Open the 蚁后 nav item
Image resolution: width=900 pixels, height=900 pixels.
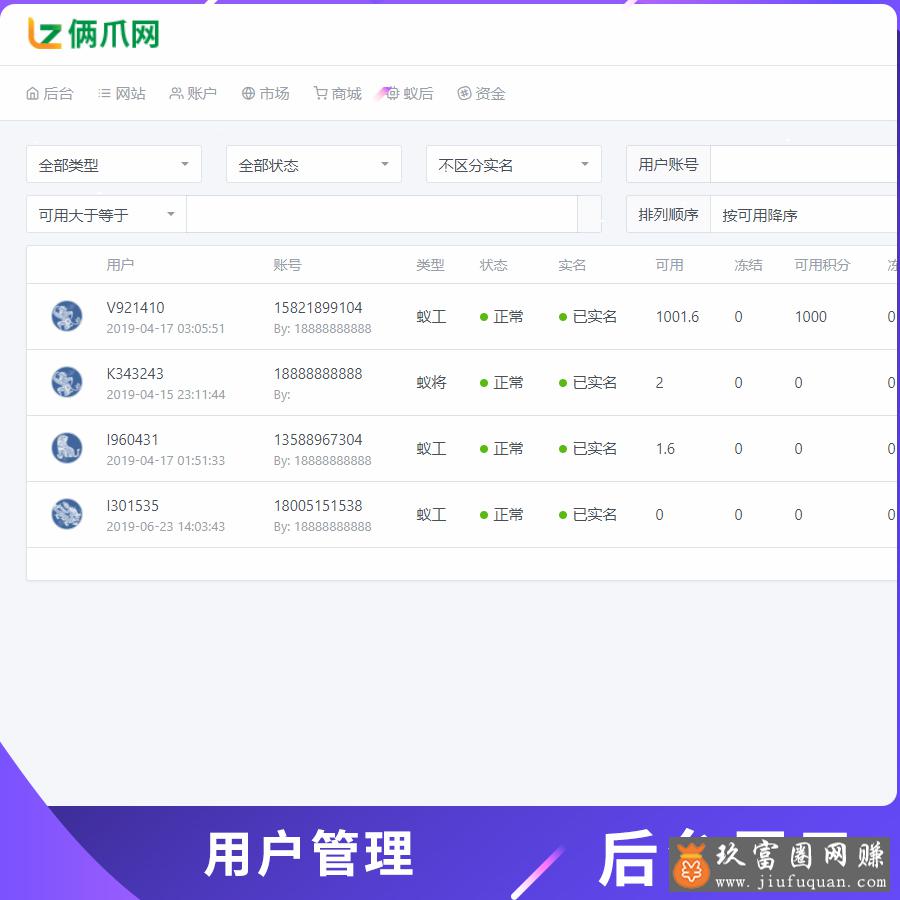pyautogui.click(x=409, y=94)
